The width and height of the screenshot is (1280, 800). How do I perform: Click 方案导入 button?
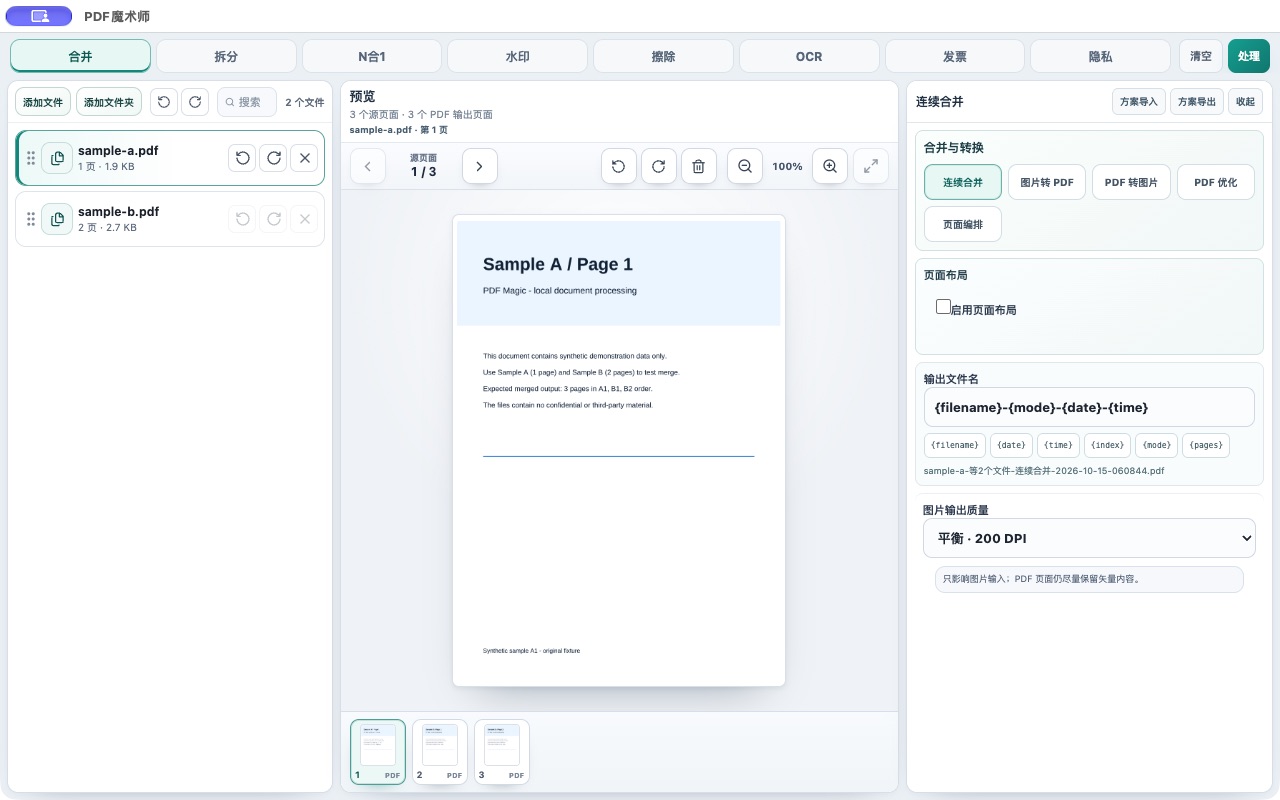(x=1139, y=102)
